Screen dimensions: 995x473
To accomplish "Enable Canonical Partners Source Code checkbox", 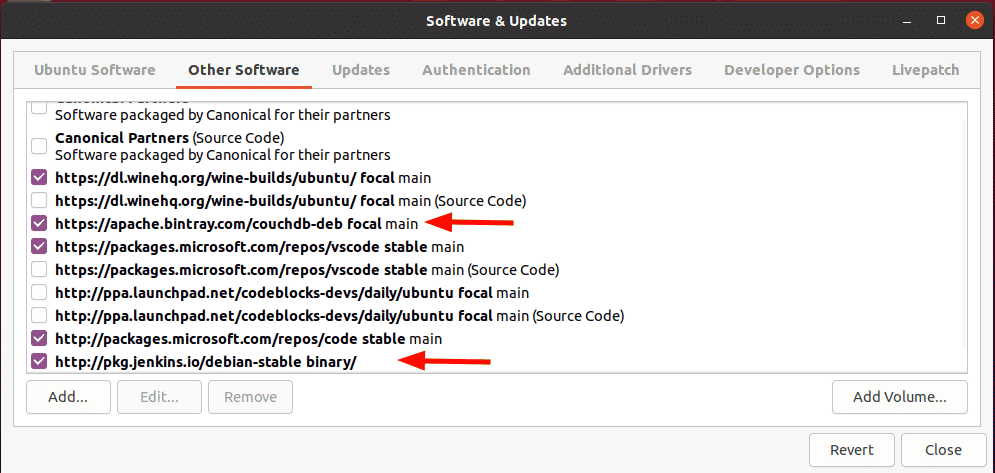I will point(39,146).
